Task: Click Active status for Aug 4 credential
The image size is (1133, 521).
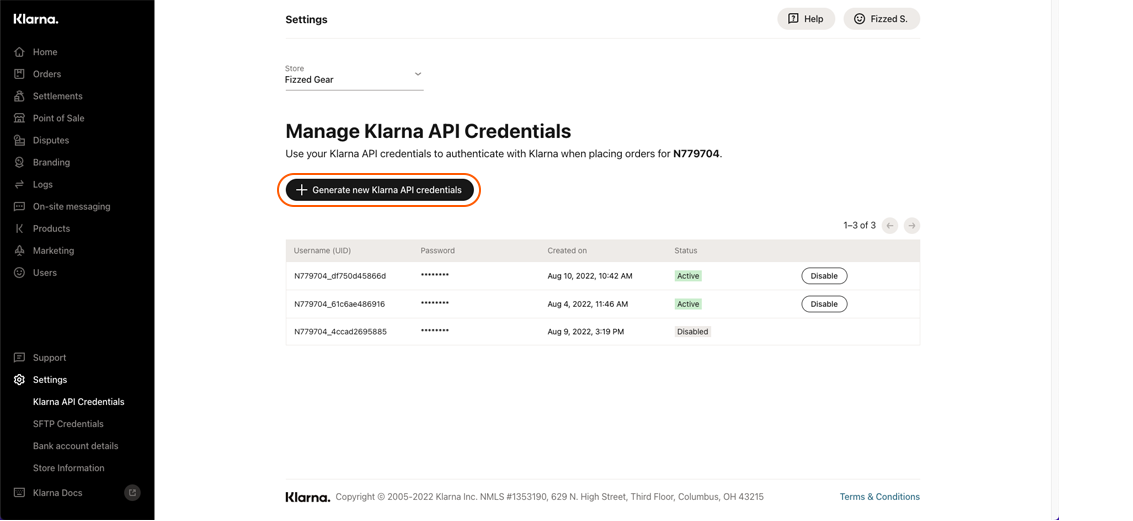Action: (688, 304)
